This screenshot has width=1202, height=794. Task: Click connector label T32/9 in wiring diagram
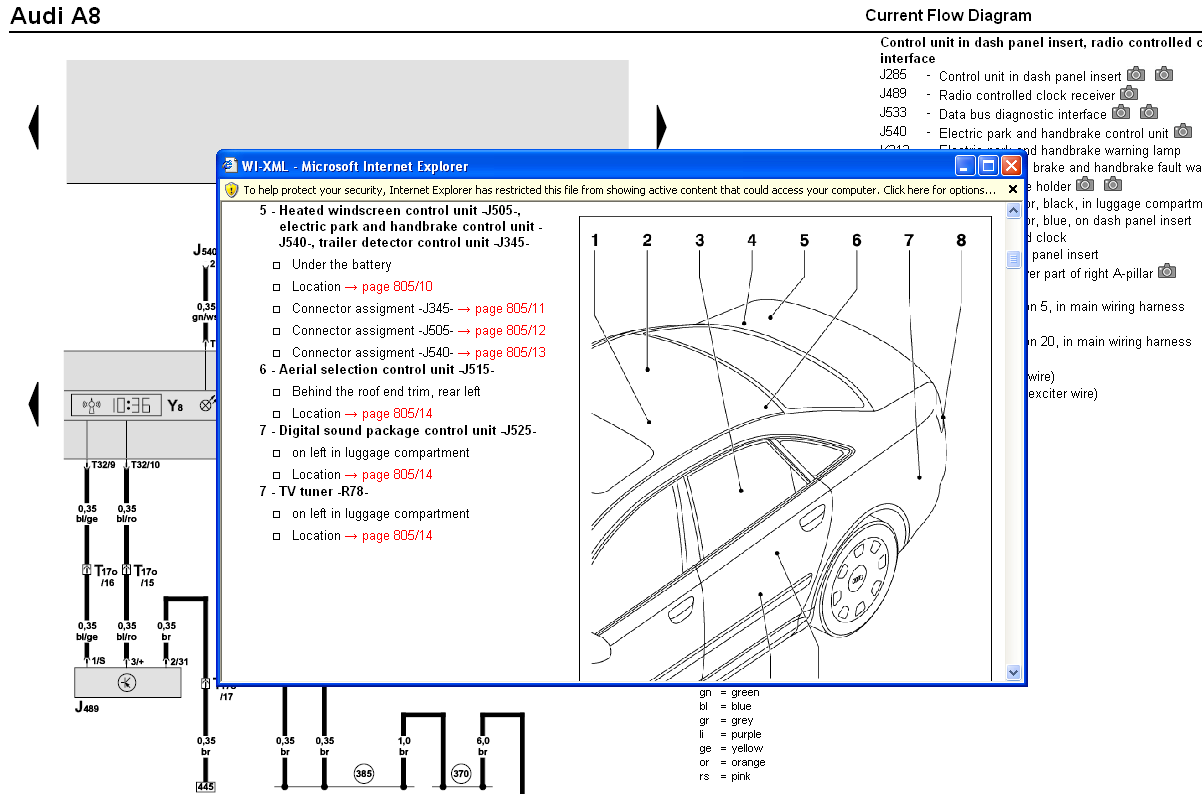[104, 465]
